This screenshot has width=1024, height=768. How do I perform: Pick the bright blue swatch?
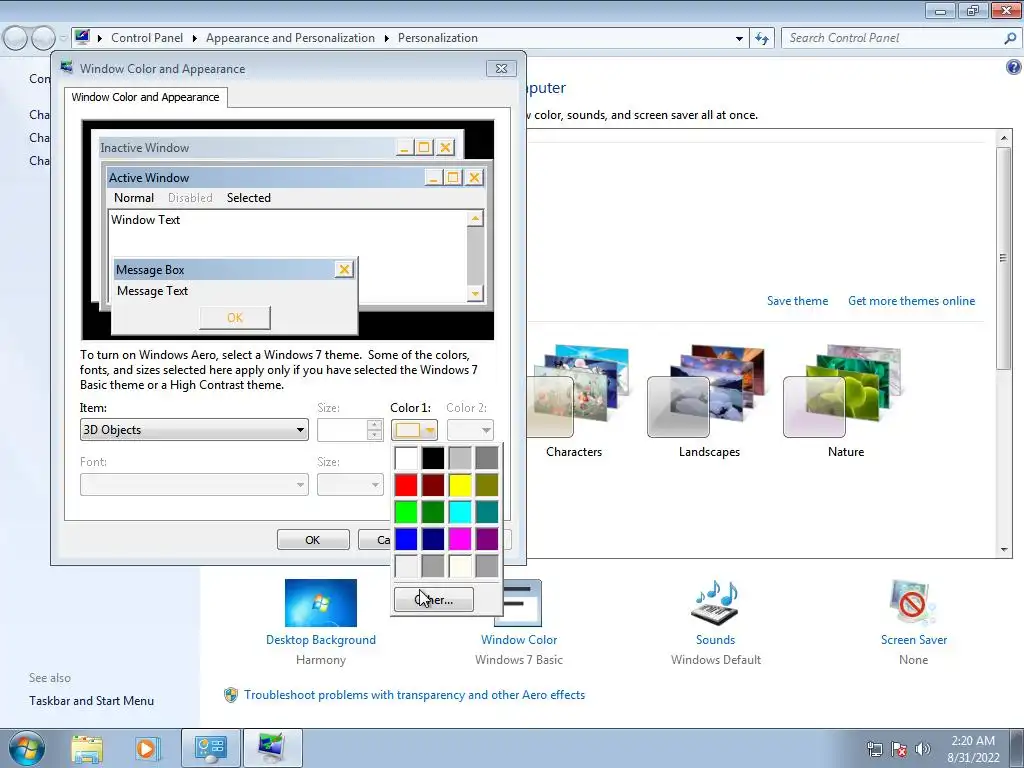(406, 539)
